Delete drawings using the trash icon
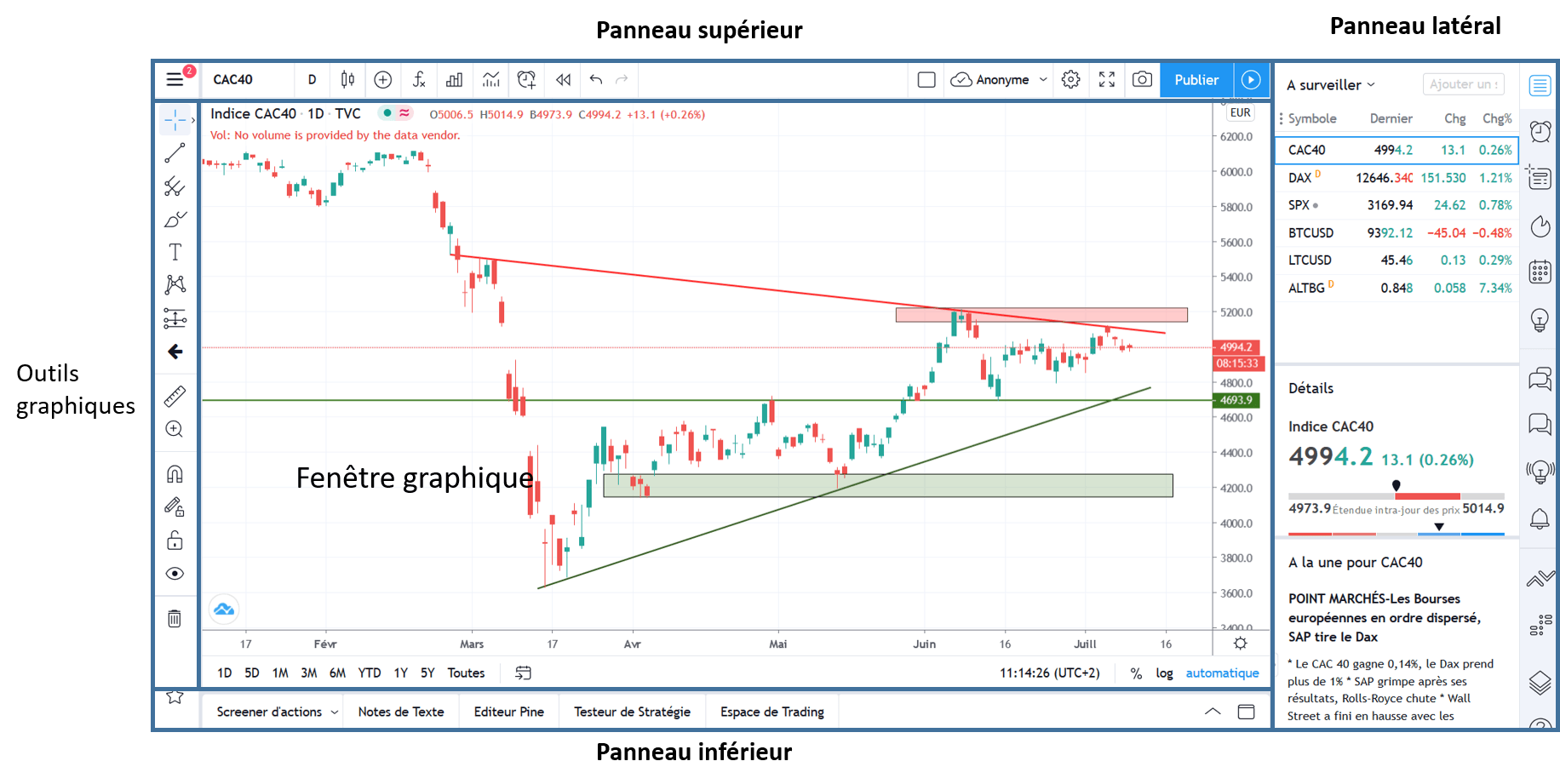Viewport: 1560px width, 784px height. [x=175, y=619]
